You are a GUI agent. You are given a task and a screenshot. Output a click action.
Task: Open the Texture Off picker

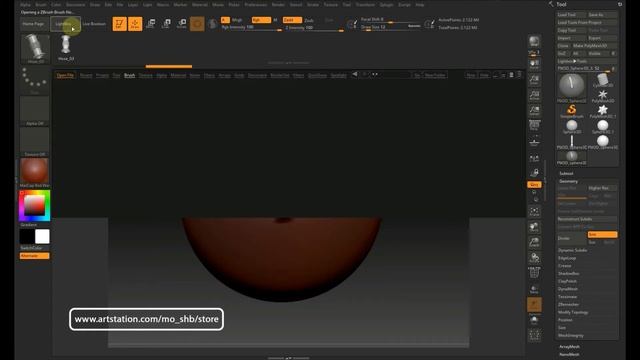click(x=34, y=141)
